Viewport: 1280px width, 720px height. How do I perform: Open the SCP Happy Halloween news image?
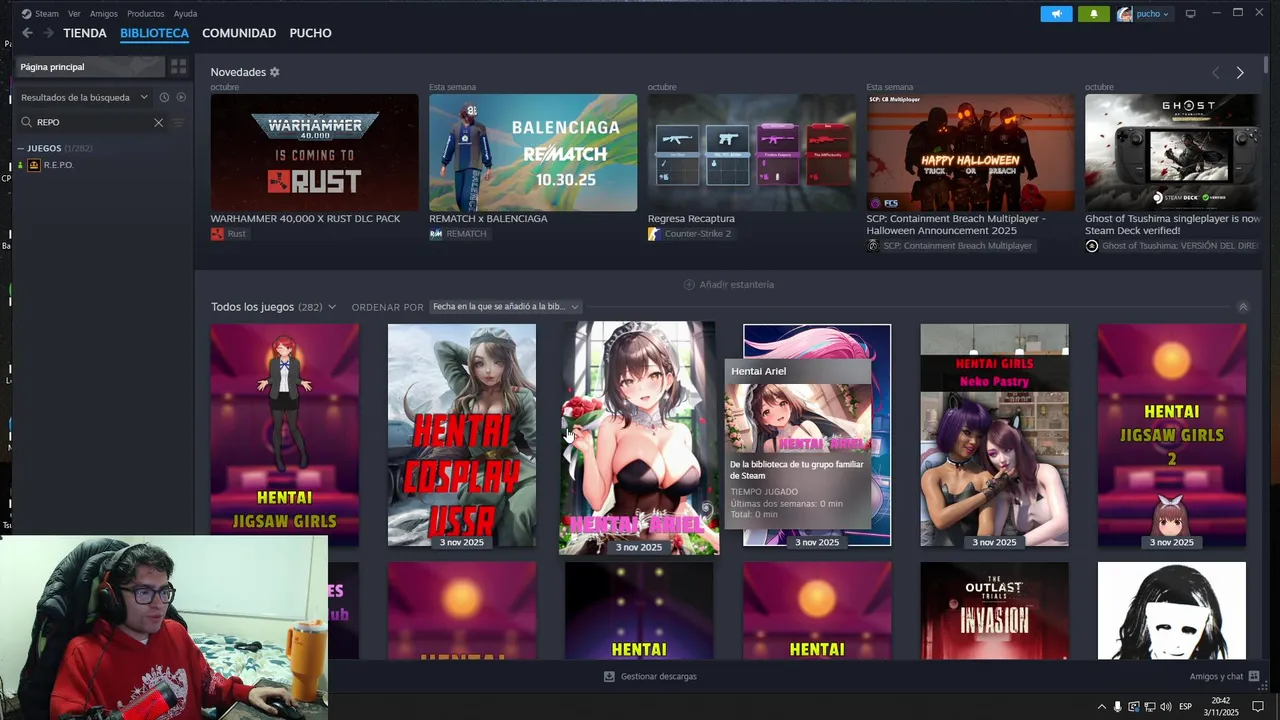click(970, 152)
